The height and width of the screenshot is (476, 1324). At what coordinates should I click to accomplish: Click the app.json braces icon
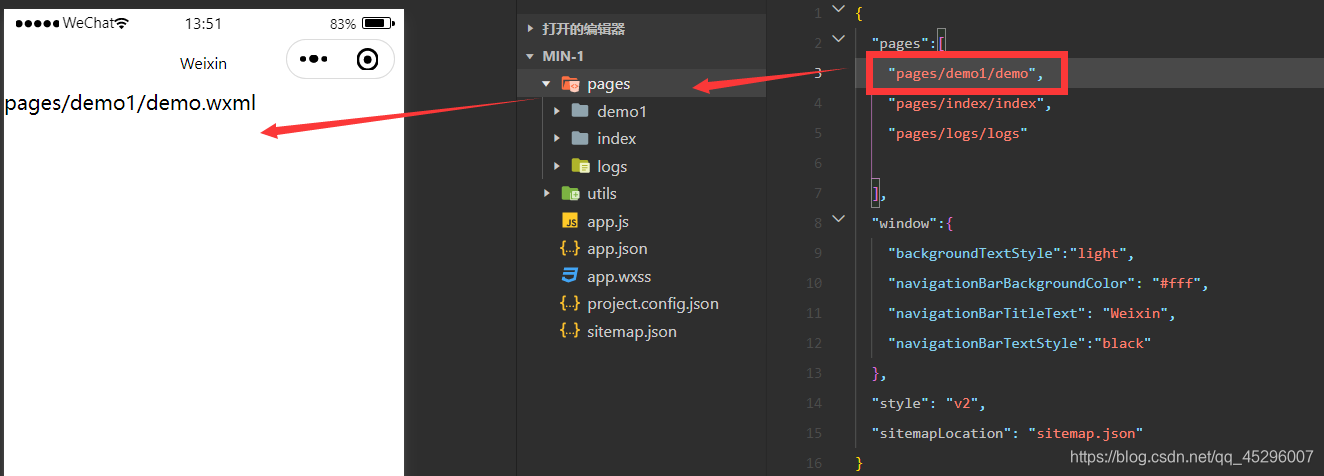(x=570, y=249)
